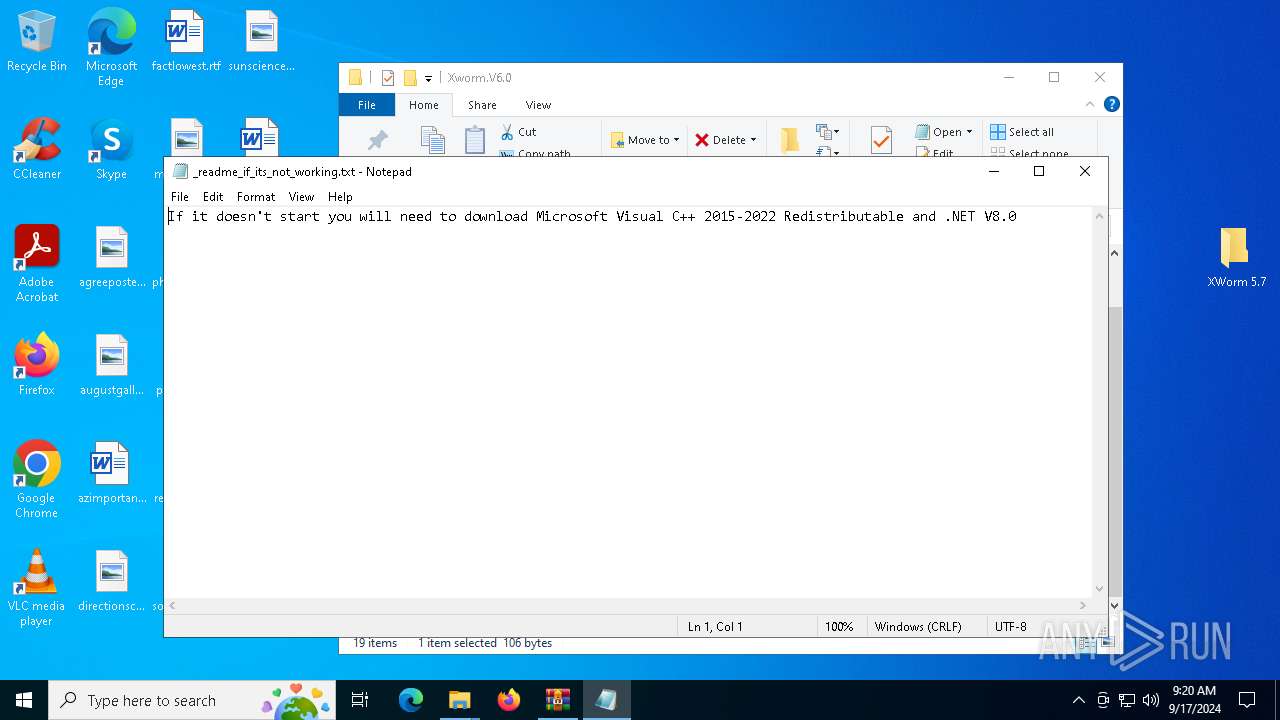Open the Microsoft Edge desktop shortcut
The image size is (1280, 720).
111,48
